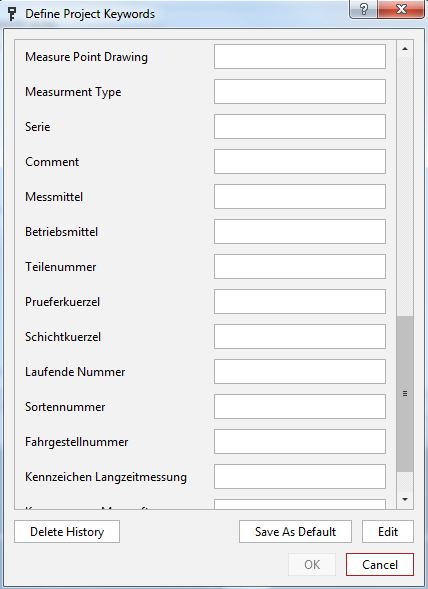Select the Fahrgestellnummer input field

300,442
